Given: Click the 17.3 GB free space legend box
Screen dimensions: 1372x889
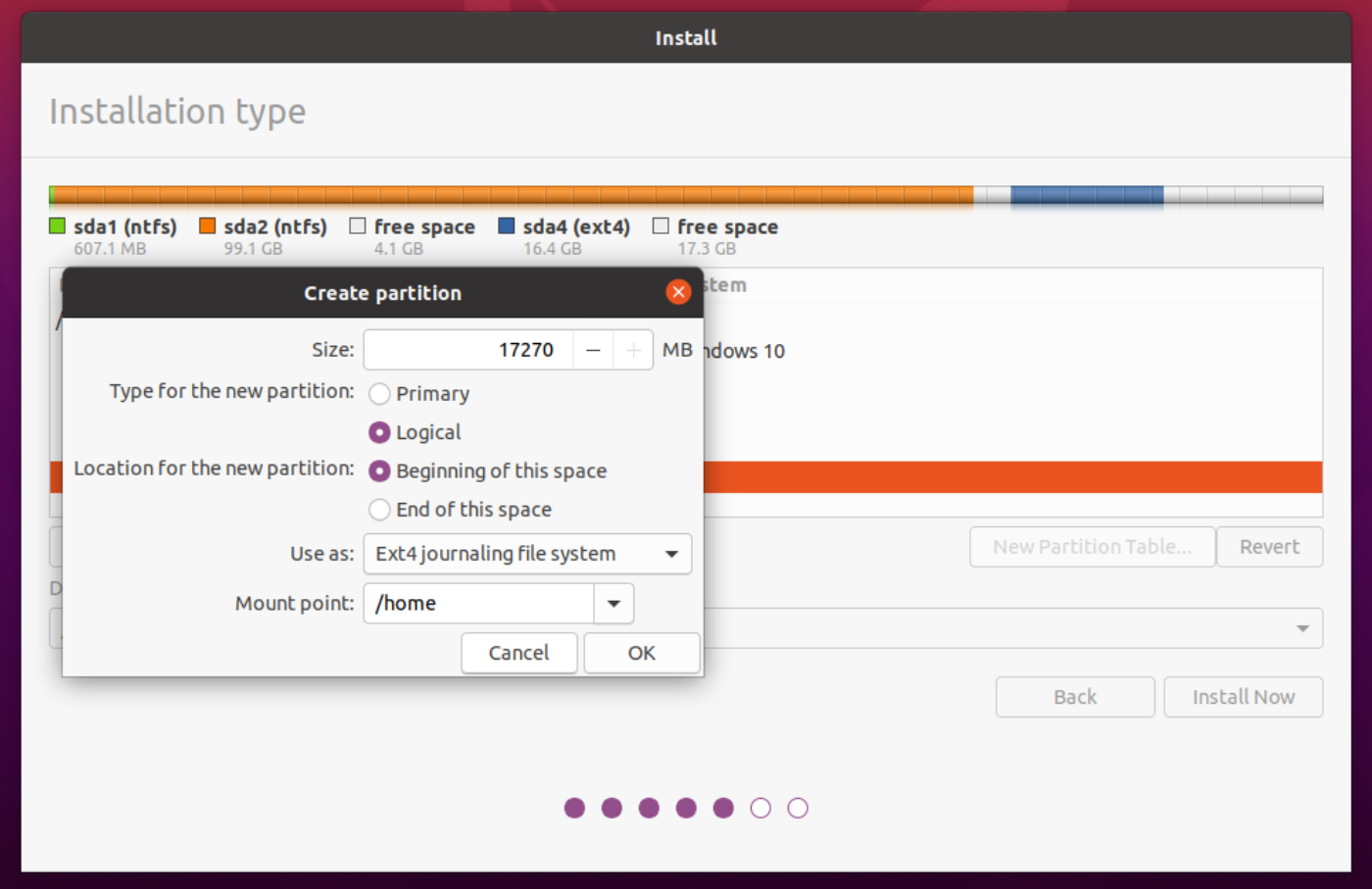Looking at the screenshot, I should (661, 226).
